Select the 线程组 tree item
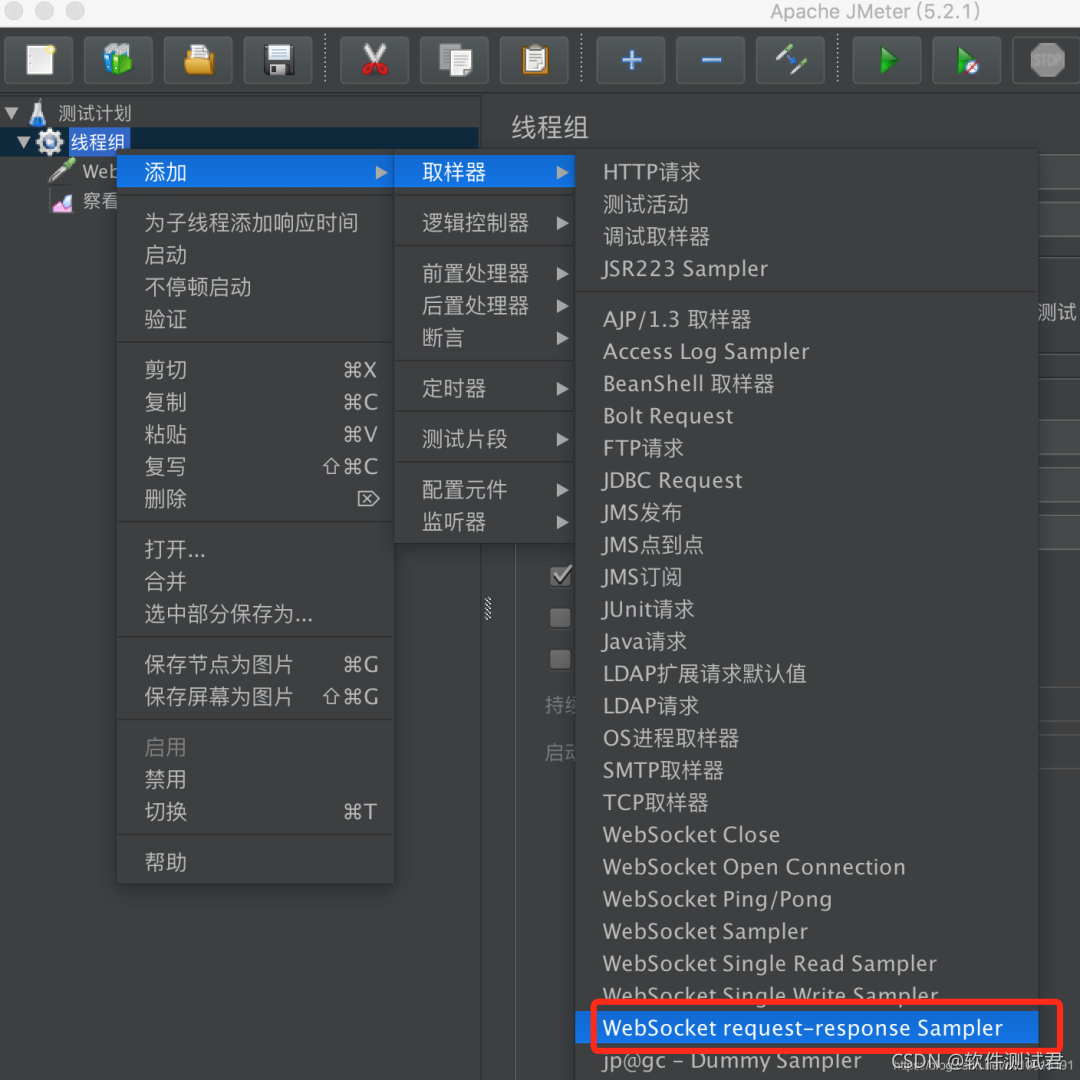Screen dimensions: 1080x1080 [98, 142]
